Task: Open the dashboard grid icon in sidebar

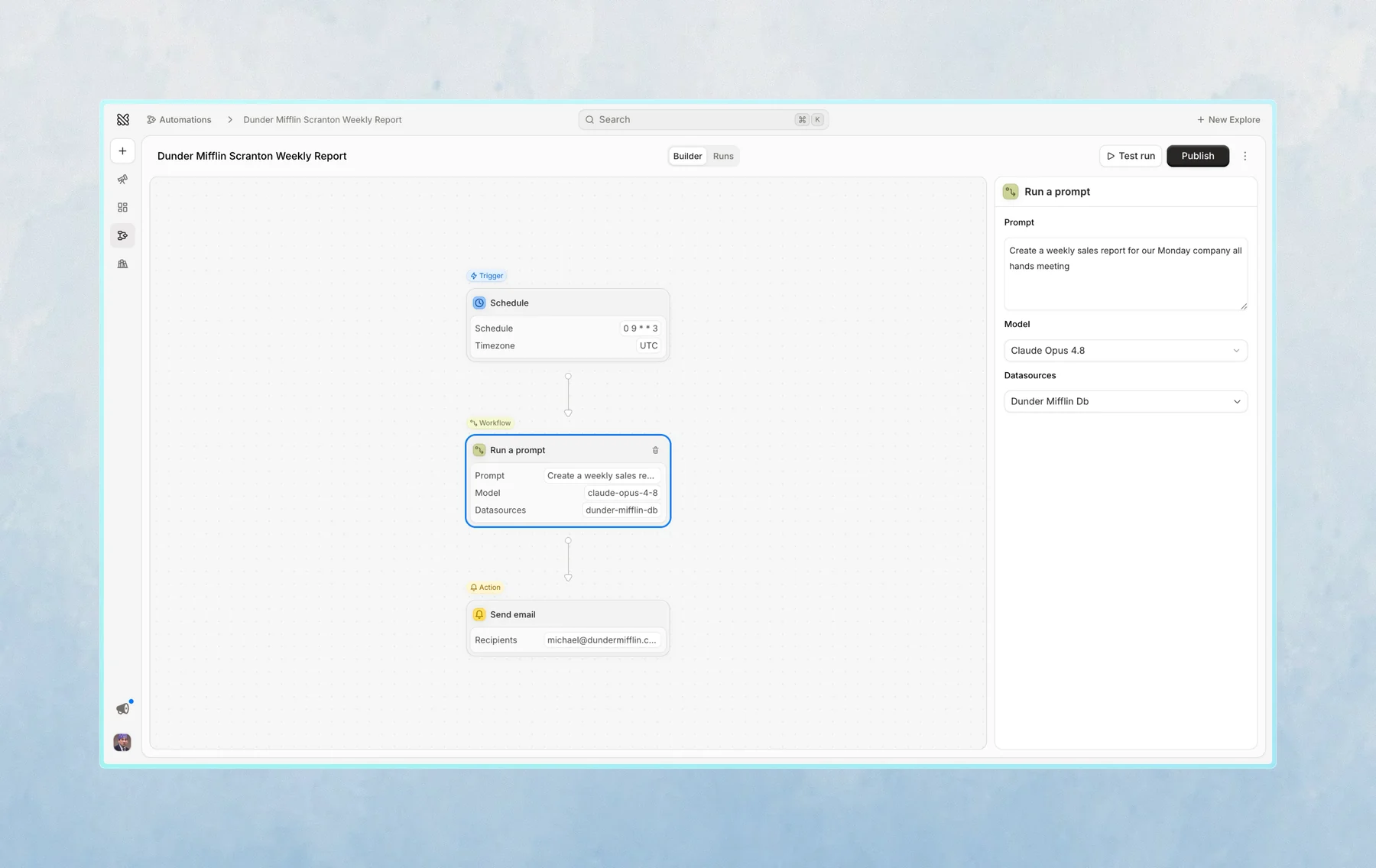Action: coord(122,208)
